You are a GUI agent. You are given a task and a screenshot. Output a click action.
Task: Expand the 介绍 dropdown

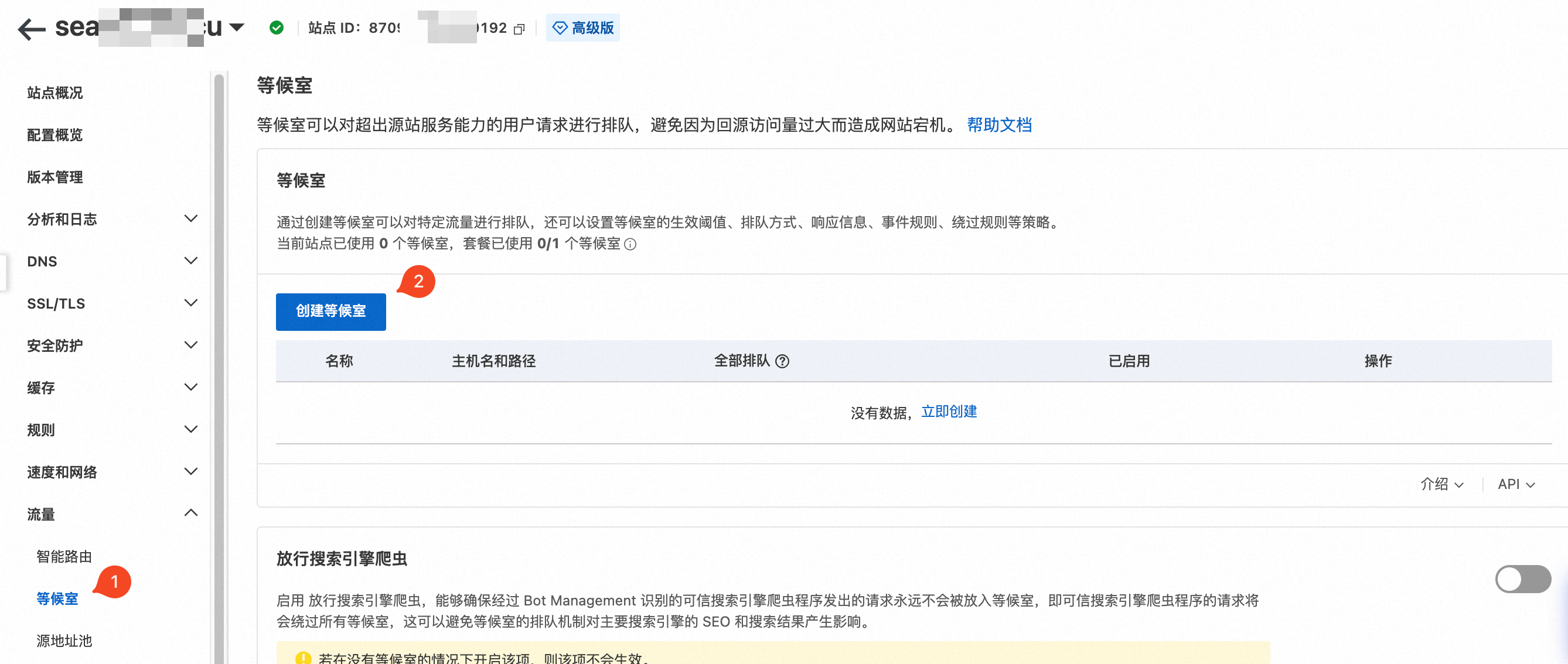(1441, 484)
